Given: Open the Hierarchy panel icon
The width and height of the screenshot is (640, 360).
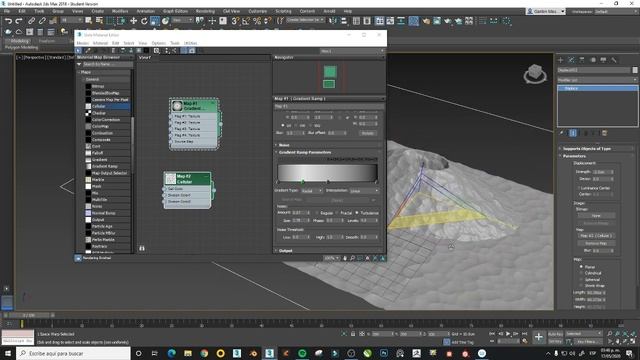Looking at the screenshot, I should (582, 60).
